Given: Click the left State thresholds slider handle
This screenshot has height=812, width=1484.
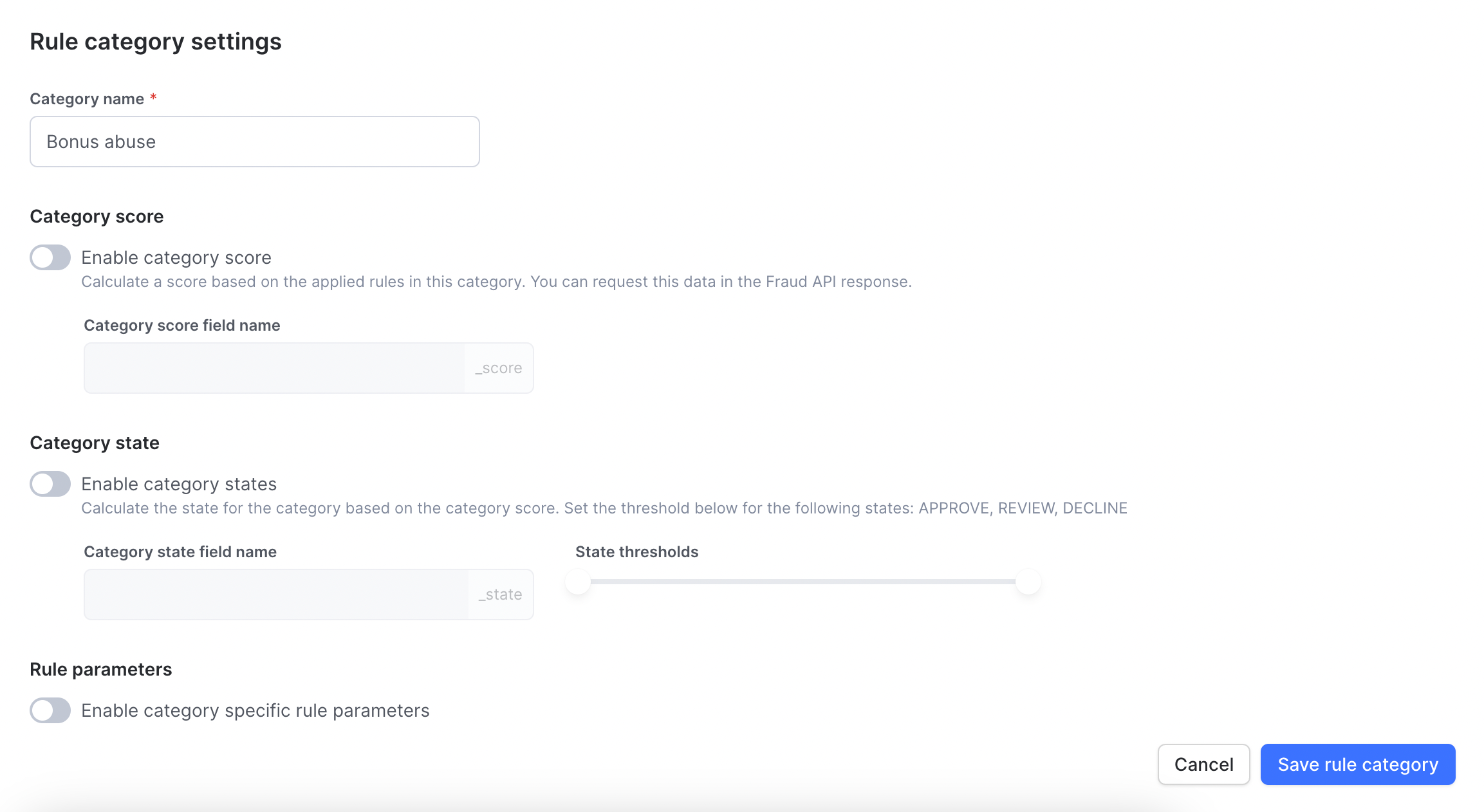Looking at the screenshot, I should point(578,582).
